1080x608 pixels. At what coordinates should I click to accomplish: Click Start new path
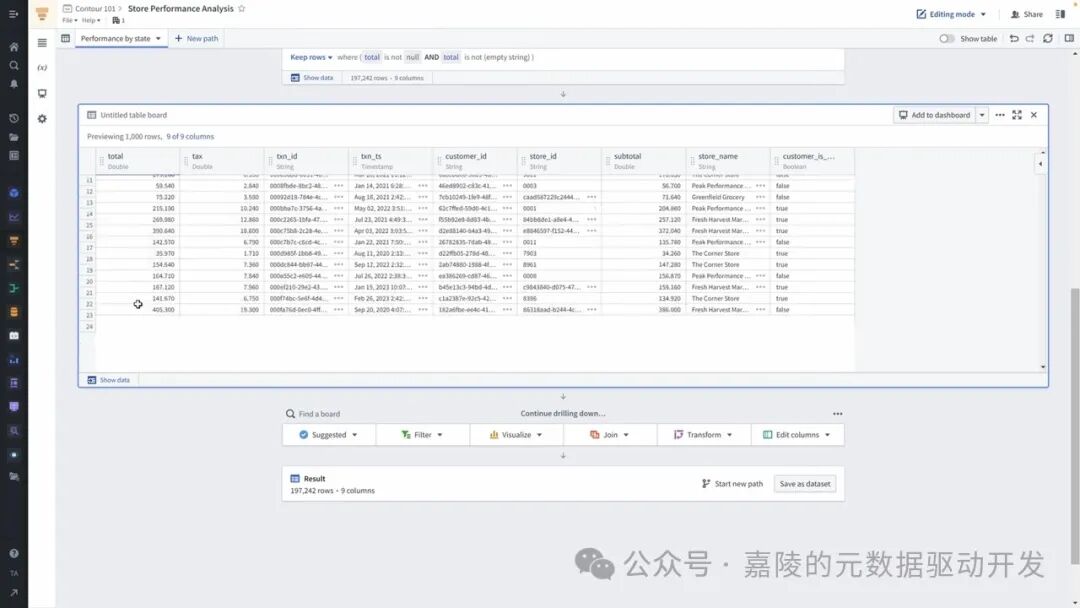[x=732, y=484]
